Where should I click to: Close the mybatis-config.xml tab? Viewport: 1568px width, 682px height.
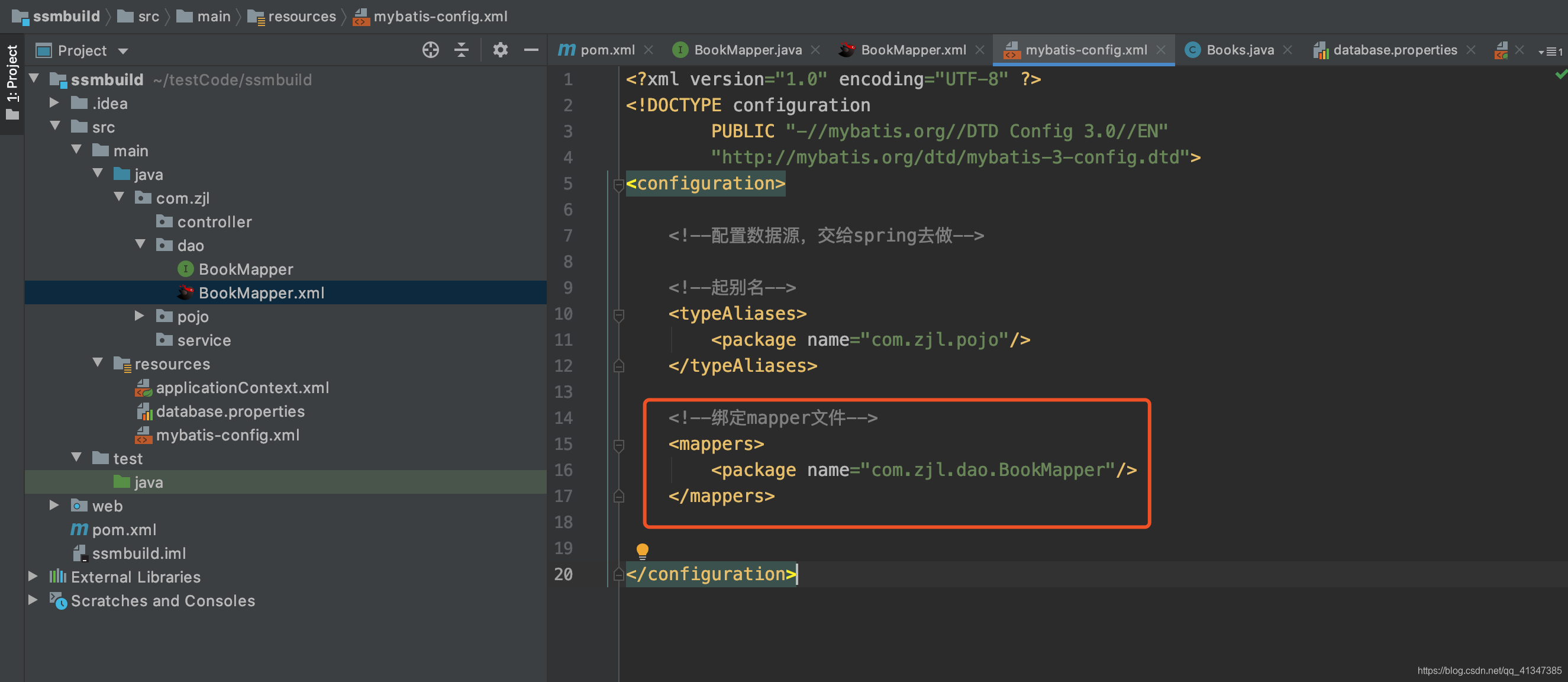(1161, 50)
